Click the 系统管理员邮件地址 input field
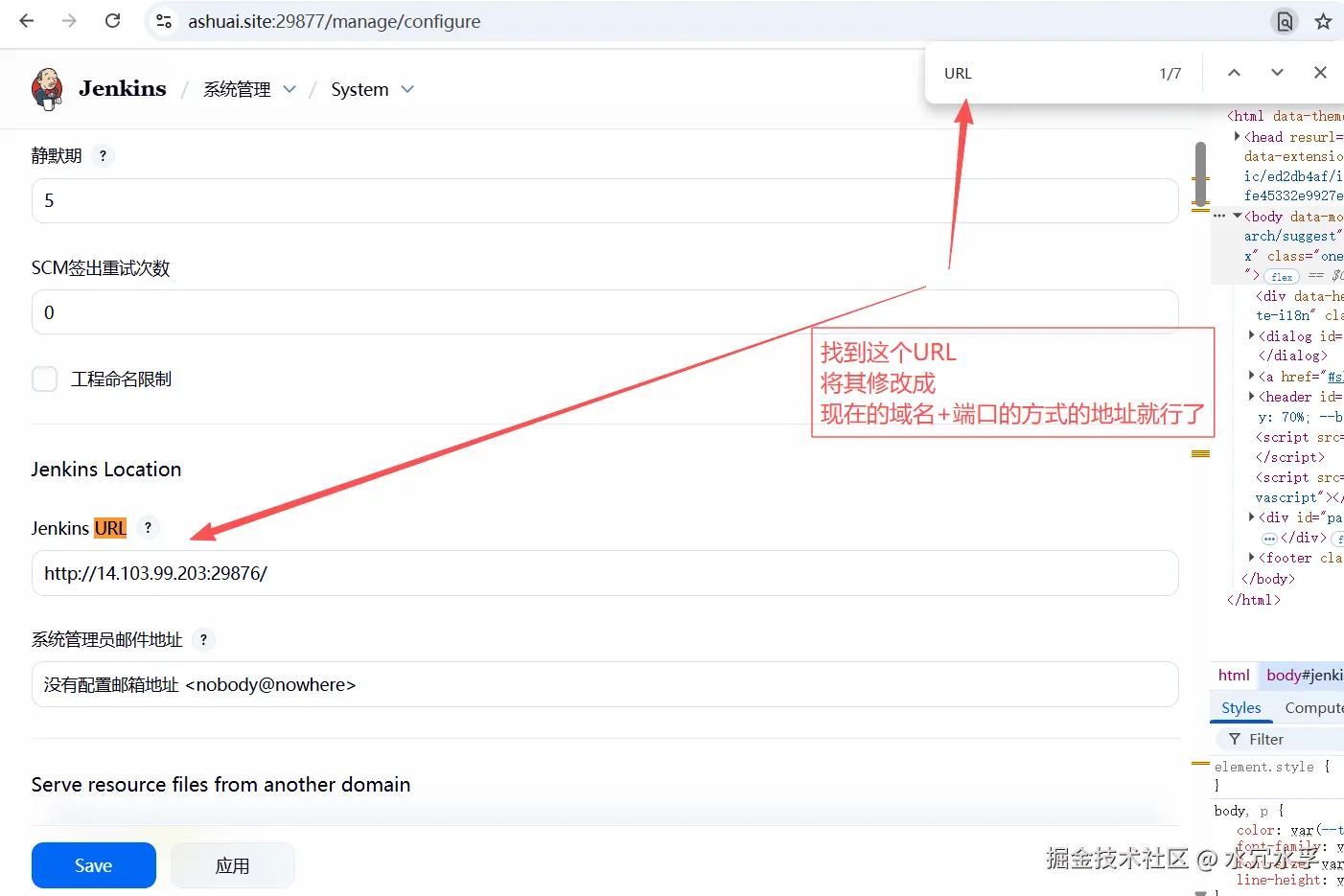Image resolution: width=1344 pixels, height=896 pixels. 605,684
